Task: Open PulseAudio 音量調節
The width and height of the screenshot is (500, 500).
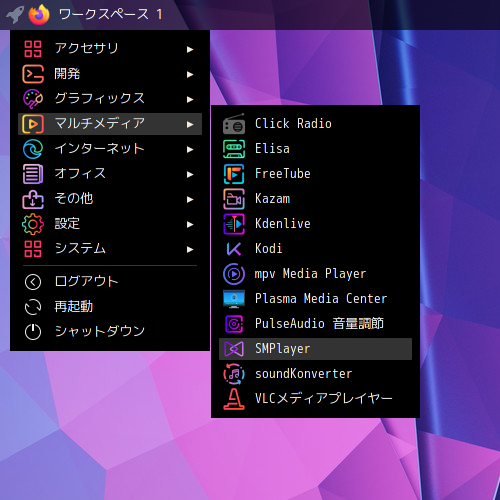Action: [x=315, y=324]
